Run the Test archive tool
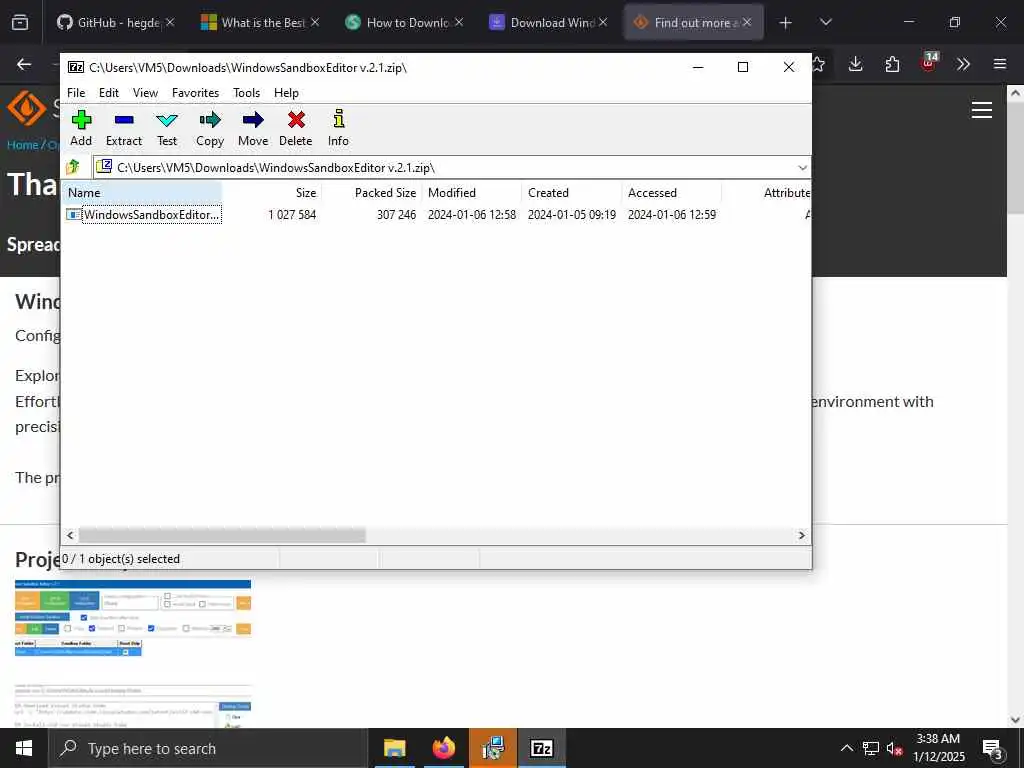The image size is (1024, 768). tap(167, 128)
